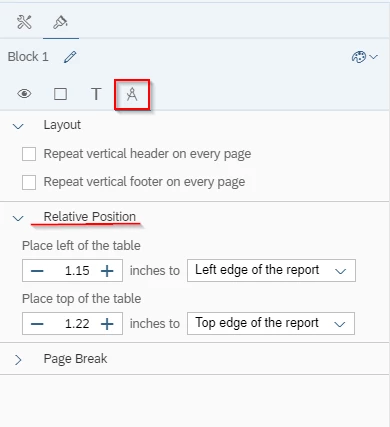Viewport: 390px width, 427px height.
Task: Enable Repeat vertical header on every page
Action: click(x=29, y=154)
